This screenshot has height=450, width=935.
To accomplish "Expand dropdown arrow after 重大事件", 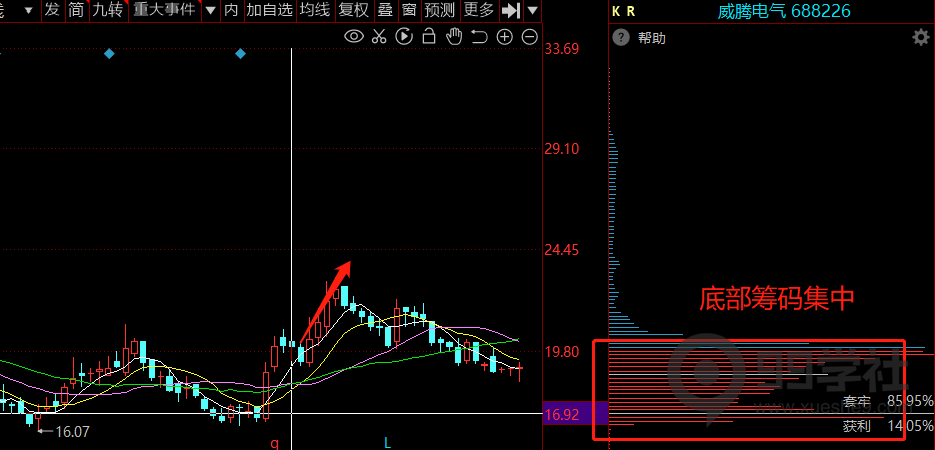I will pyautogui.click(x=210, y=10).
